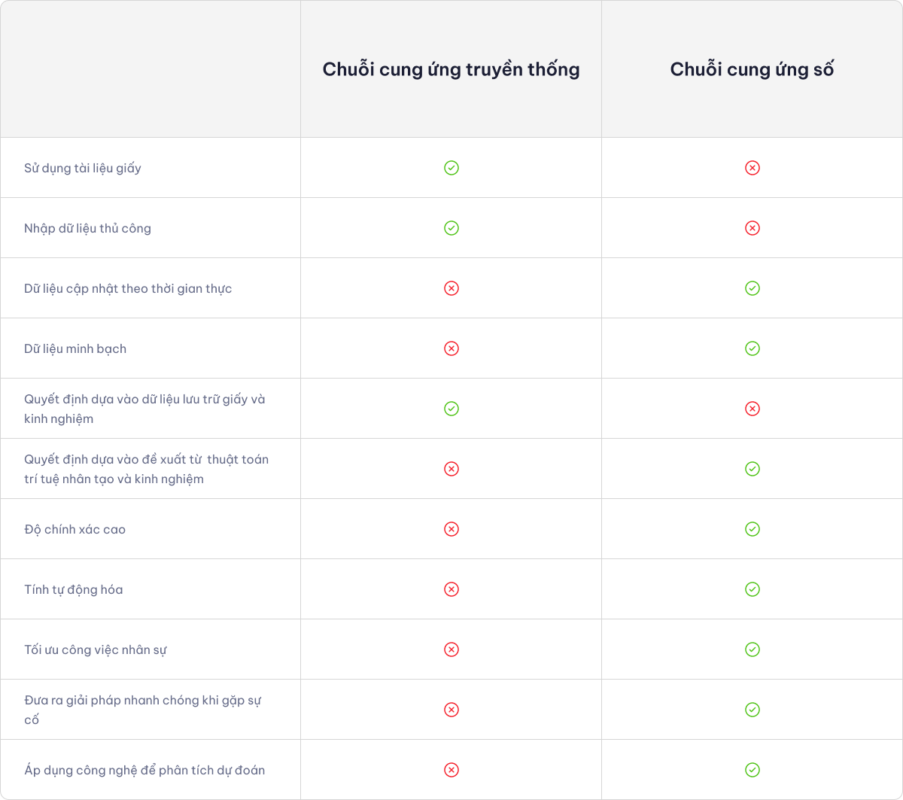903x800 pixels.
Task: Click red cross for paper documents, digital column
Action: click(752, 168)
